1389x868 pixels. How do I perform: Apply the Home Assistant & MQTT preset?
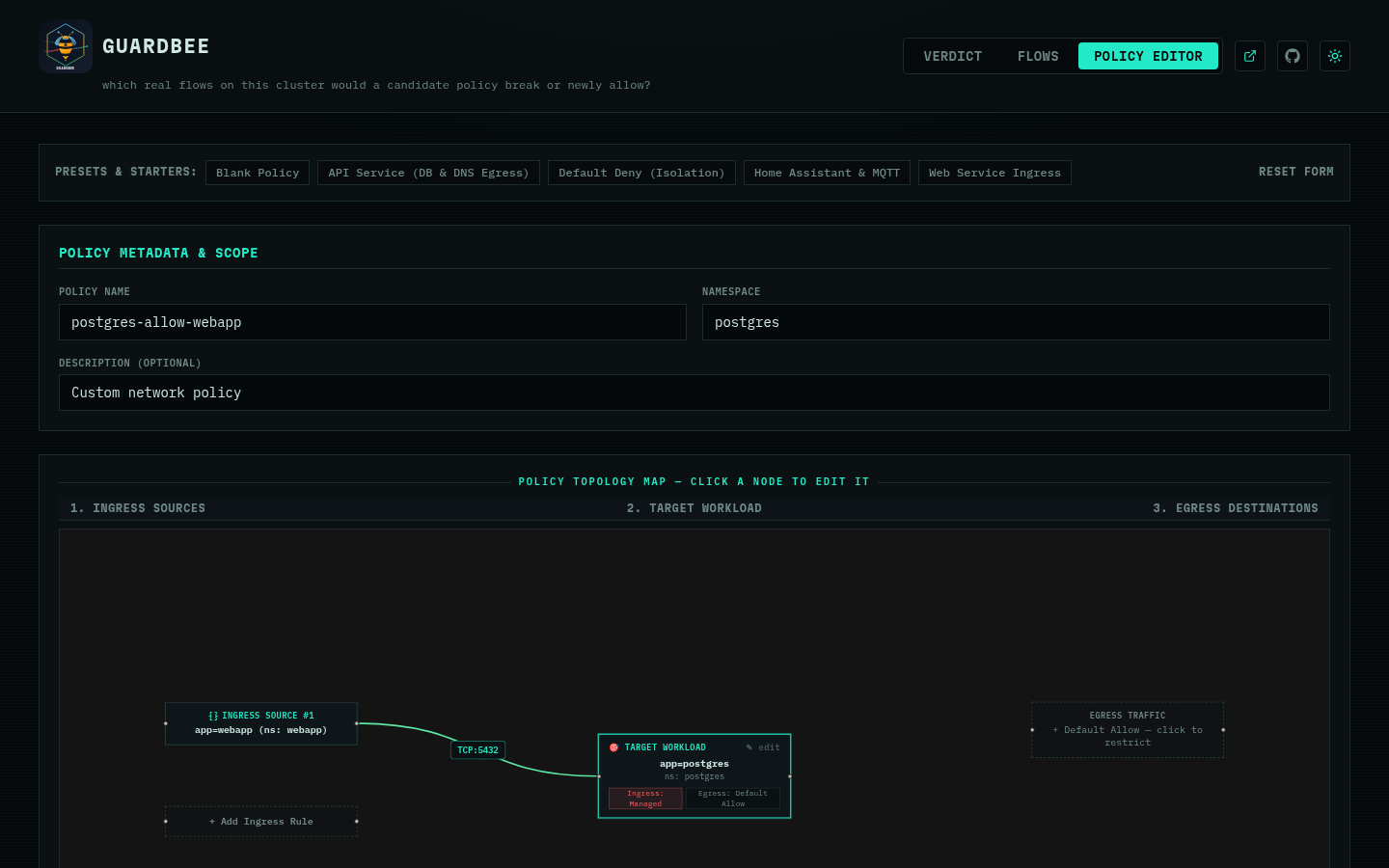(x=827, y=173)
